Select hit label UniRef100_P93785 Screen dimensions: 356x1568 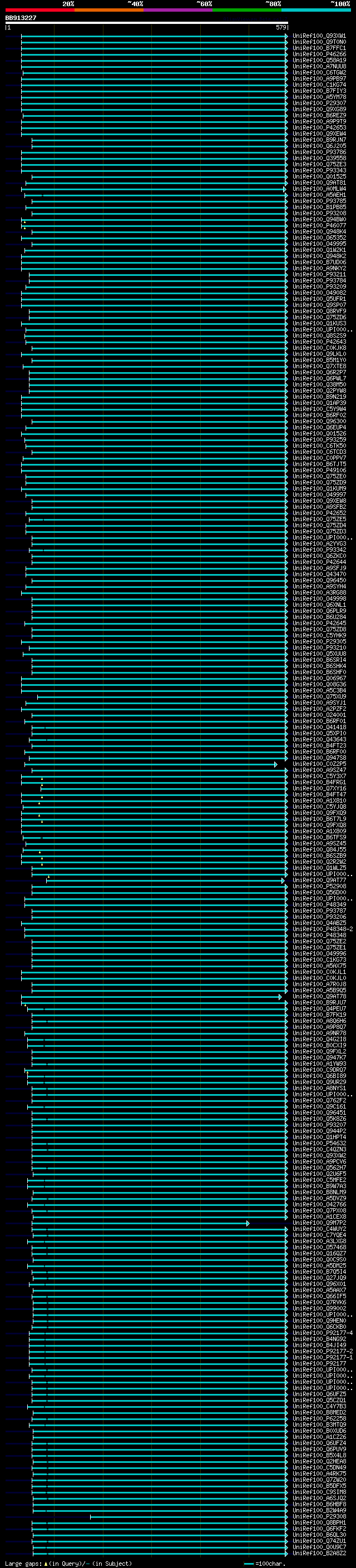tap(319, 201)
